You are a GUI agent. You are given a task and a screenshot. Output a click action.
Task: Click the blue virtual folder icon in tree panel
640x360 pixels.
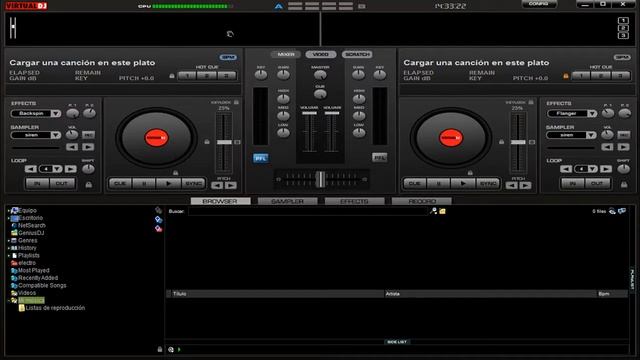point(158,220)
